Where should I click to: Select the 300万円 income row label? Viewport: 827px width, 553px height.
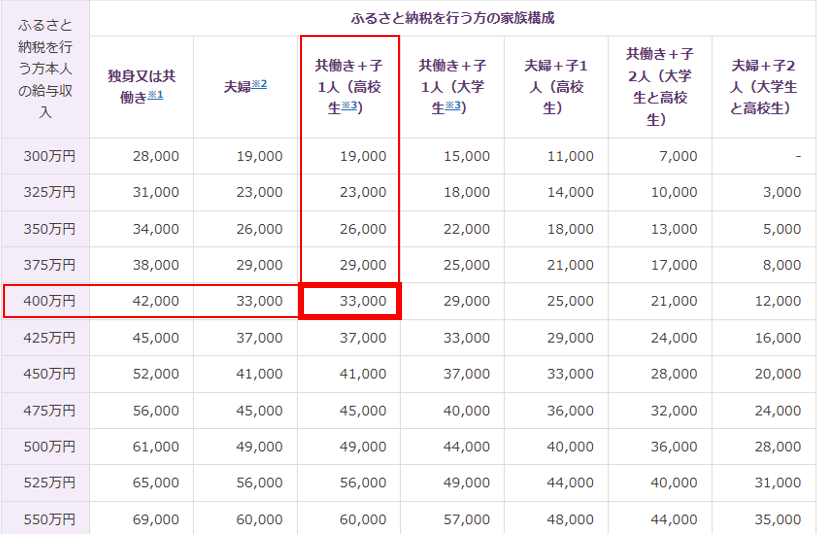tap(48, 156)
